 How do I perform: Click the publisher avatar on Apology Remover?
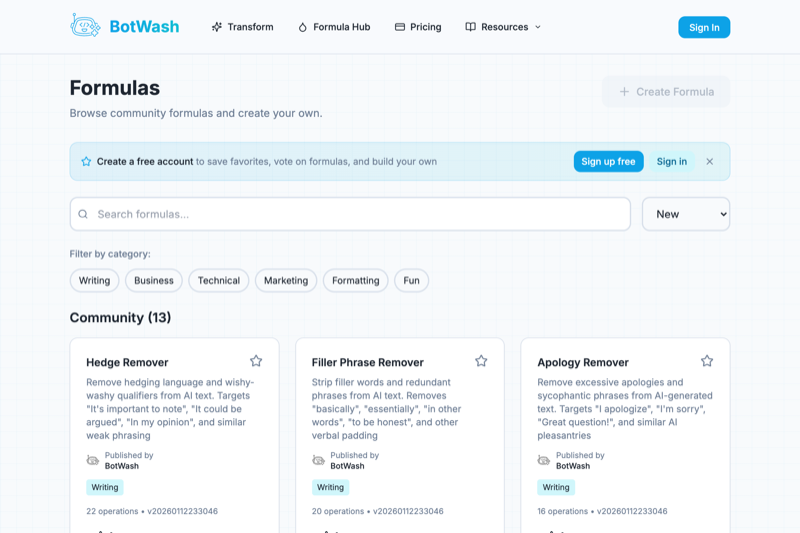click(544, 460)
